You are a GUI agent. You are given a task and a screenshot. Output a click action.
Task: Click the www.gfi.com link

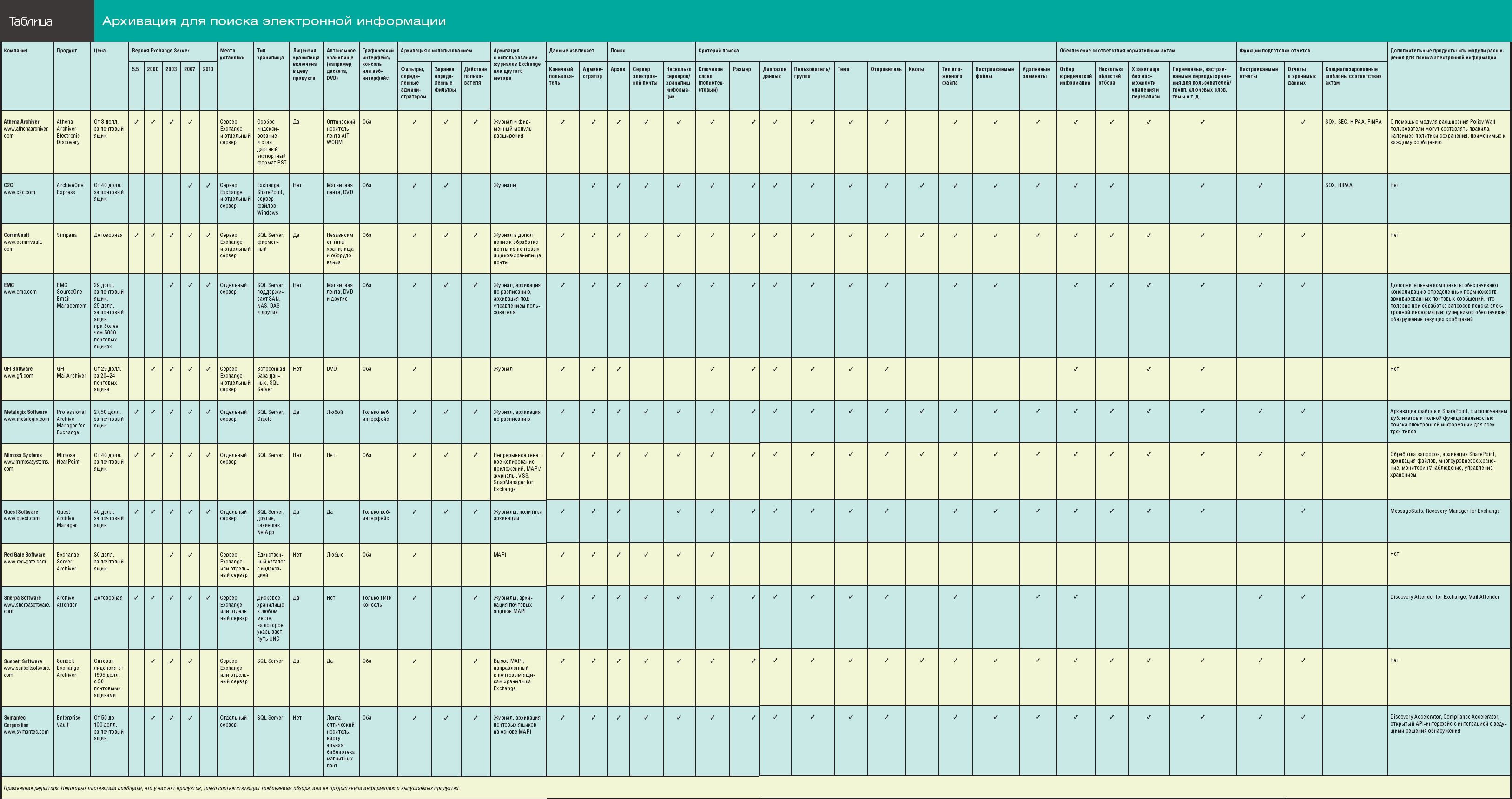tap(18, 376)
